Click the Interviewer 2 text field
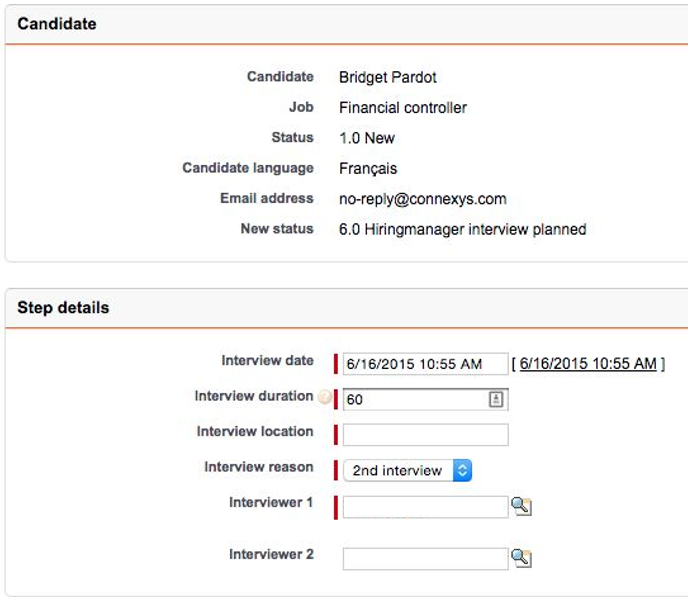Screen dimensions: 694x602 425,559
